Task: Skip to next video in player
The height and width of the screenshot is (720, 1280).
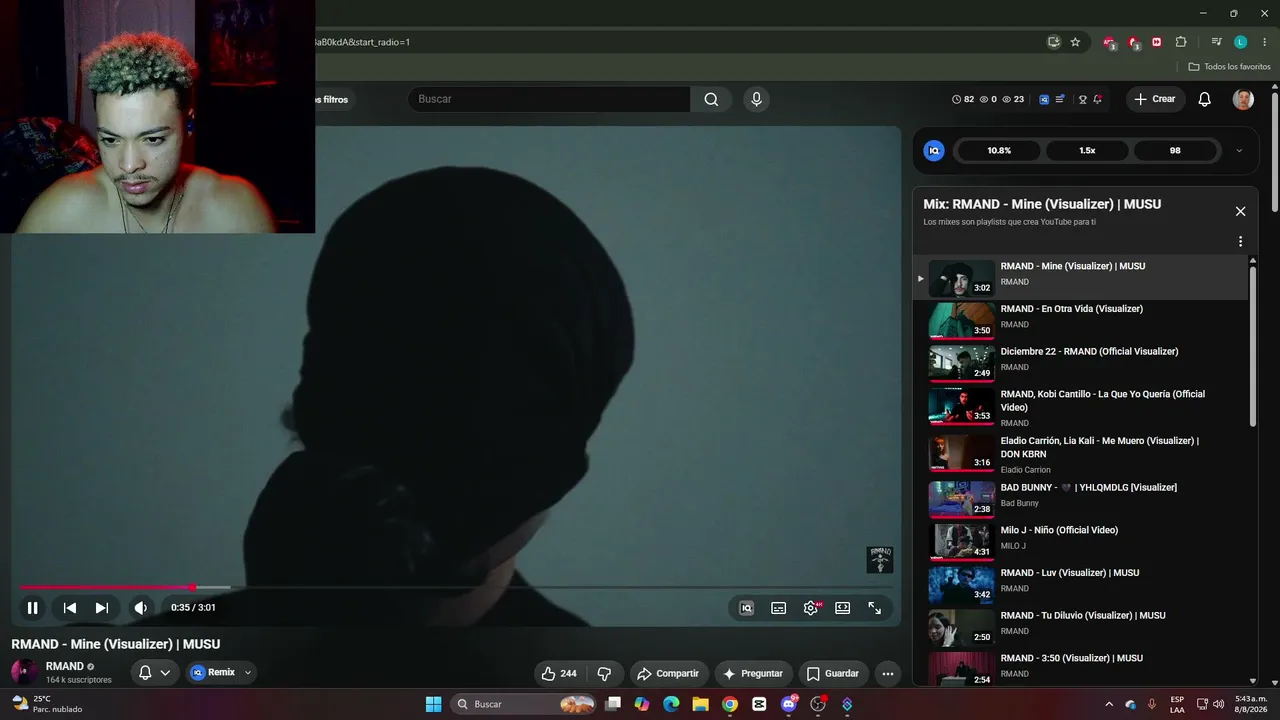Action: [101, 608]
